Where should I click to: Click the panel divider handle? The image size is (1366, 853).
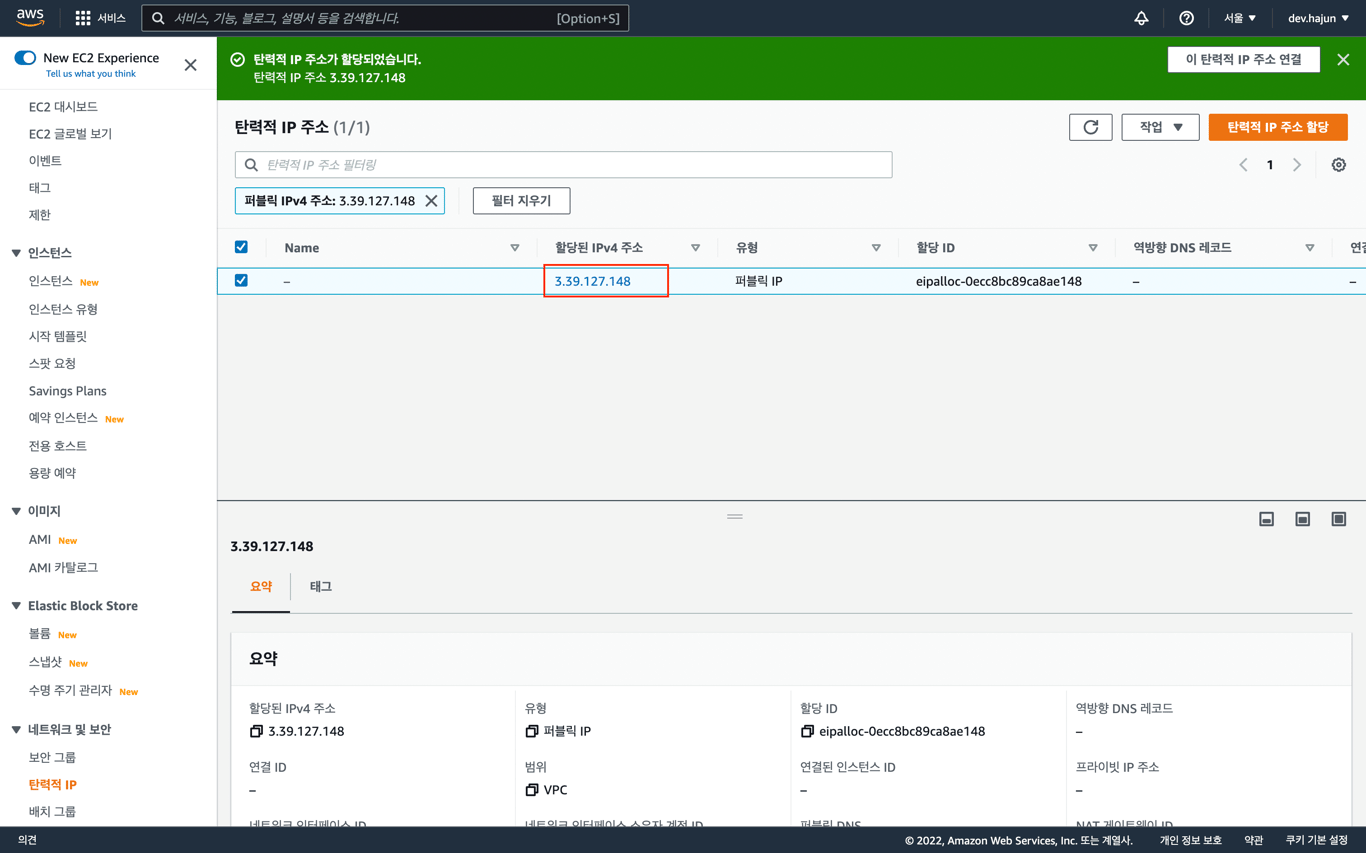(735, 516)
